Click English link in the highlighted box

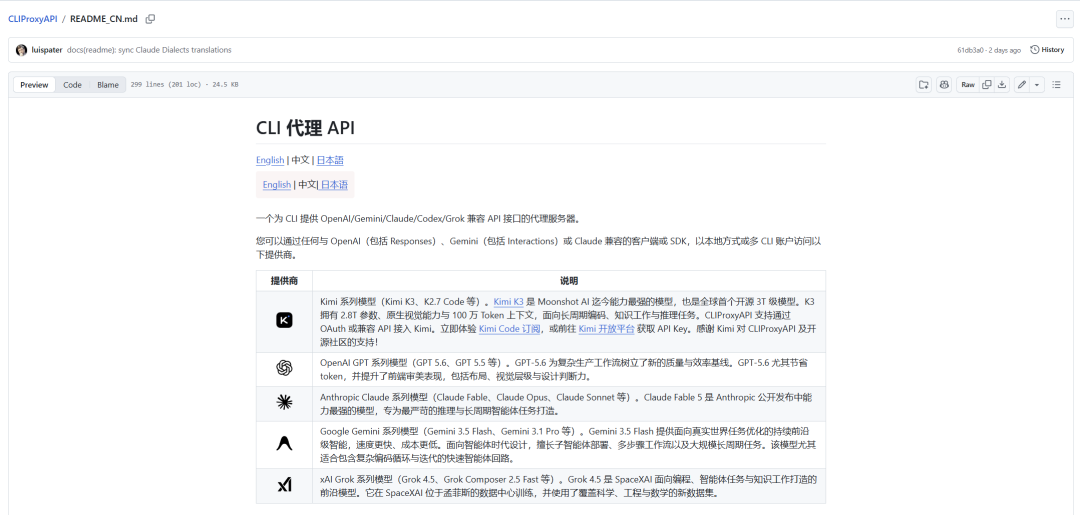click(277, 185)
